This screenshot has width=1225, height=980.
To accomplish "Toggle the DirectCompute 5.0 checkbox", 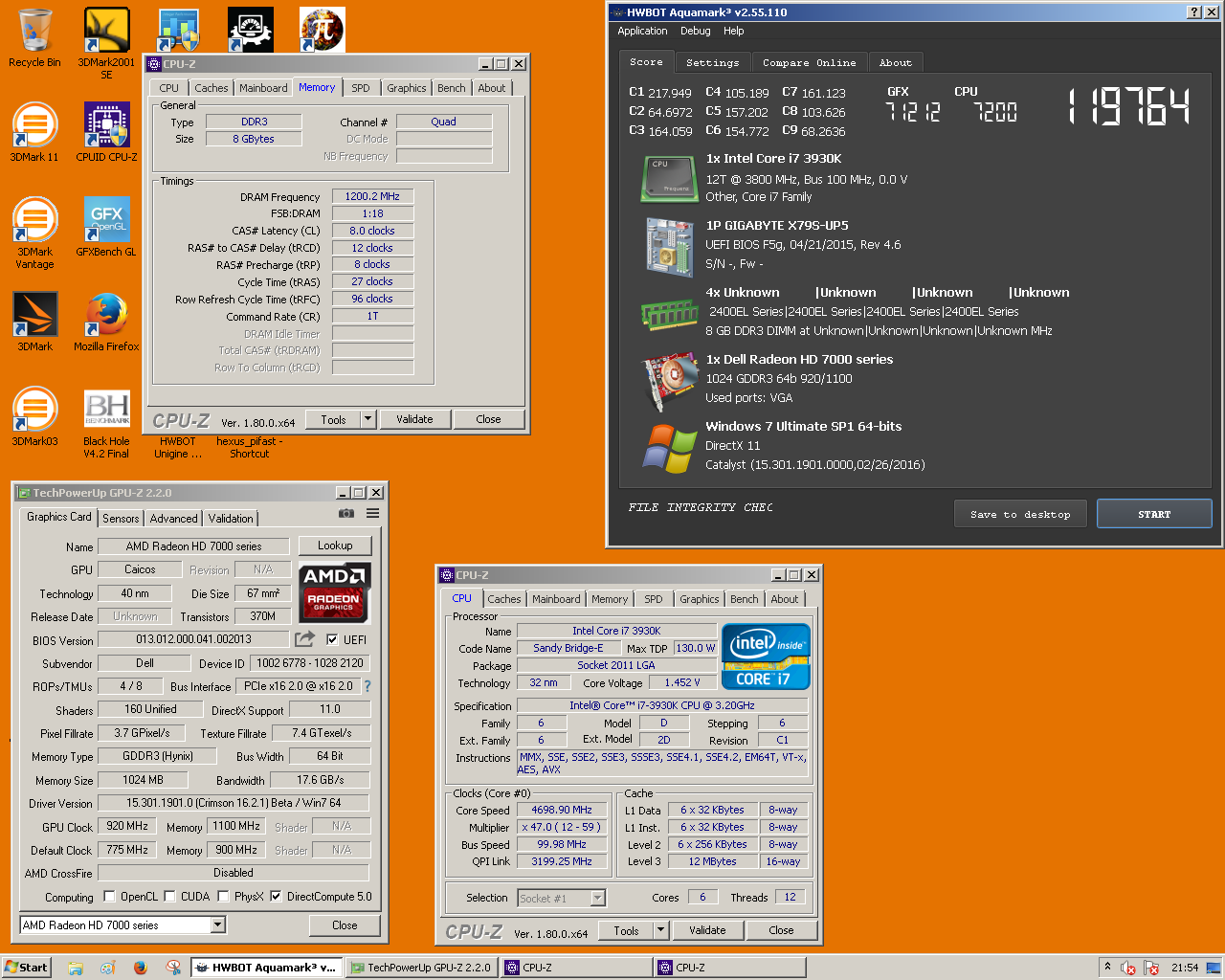I will click(x=276, y=897).
